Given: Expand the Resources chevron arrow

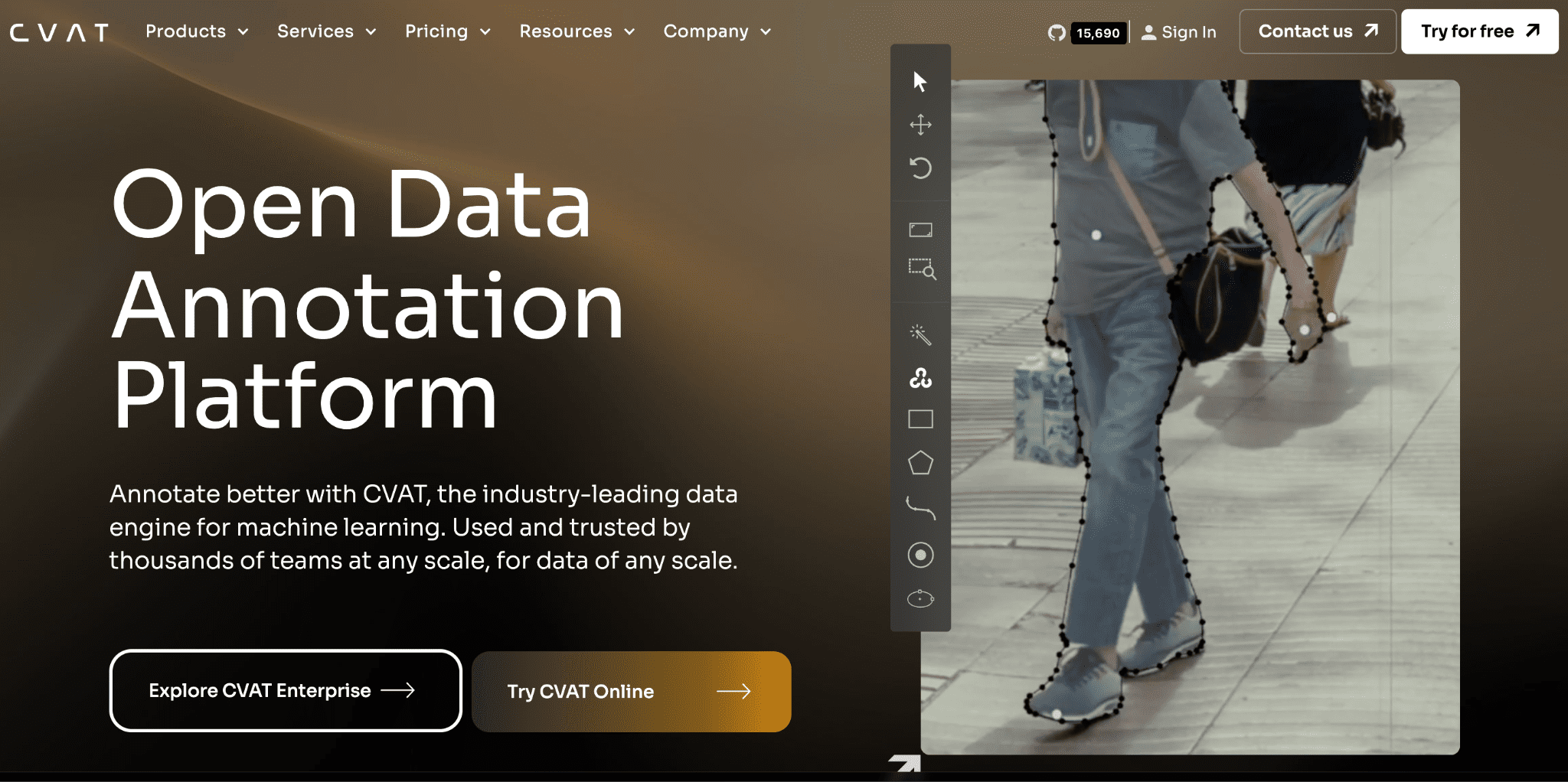Looking at the screenshot, I should [x=629, y=32].
